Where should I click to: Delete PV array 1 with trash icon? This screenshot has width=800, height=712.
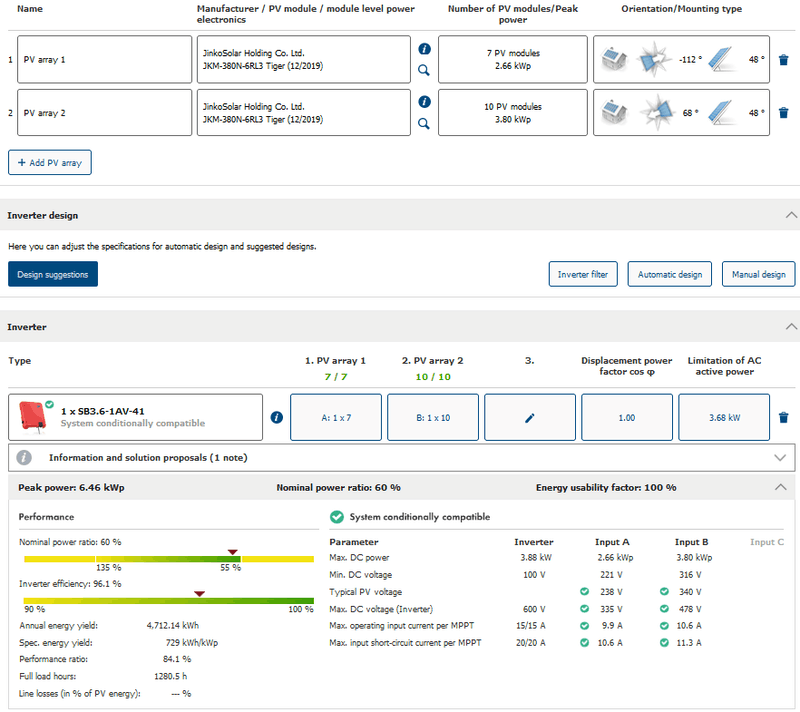(783, 60)
